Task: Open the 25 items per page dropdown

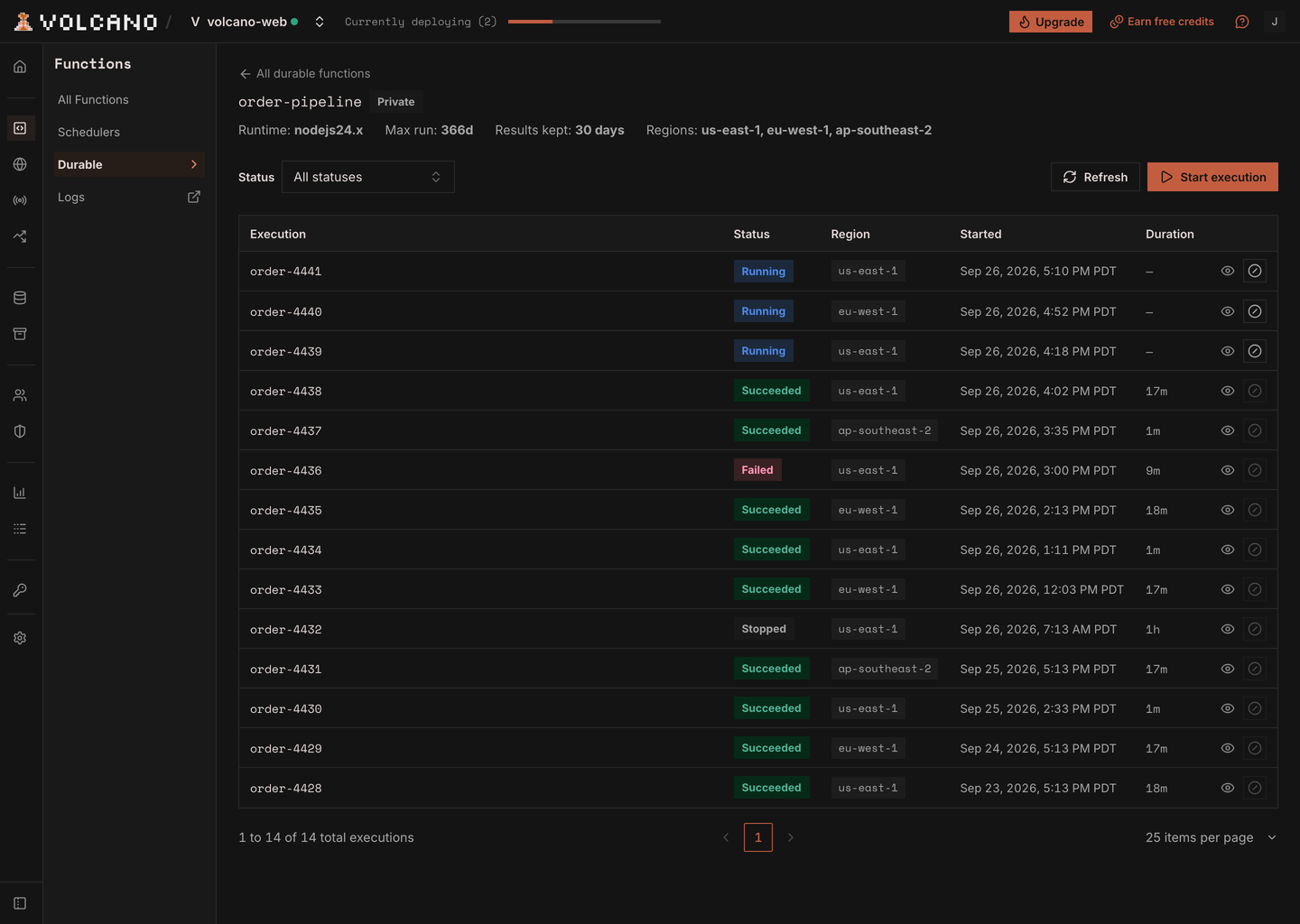Action: (x=1211, y=837)
